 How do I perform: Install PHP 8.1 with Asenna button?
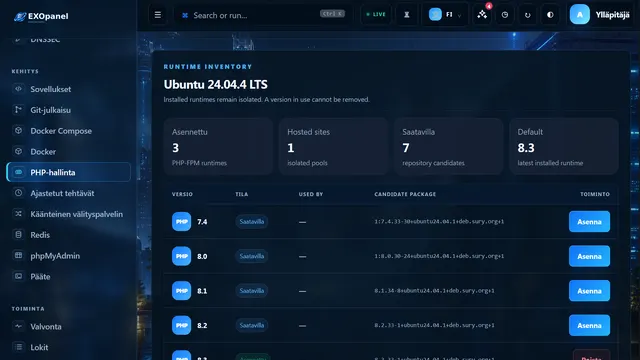coord(589,291)
